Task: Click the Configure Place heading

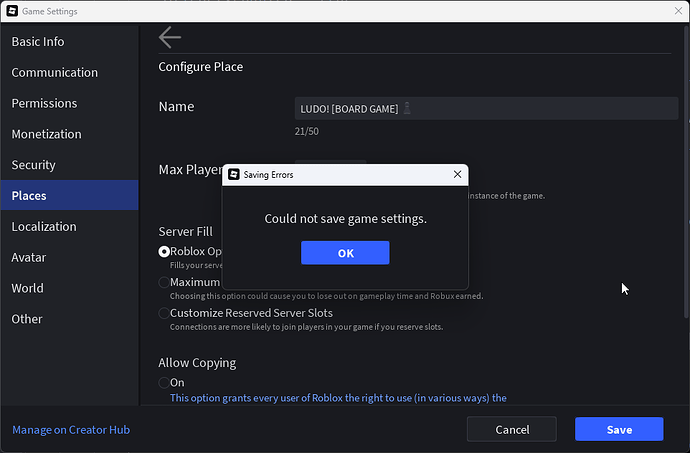Action: click(201, 66)
